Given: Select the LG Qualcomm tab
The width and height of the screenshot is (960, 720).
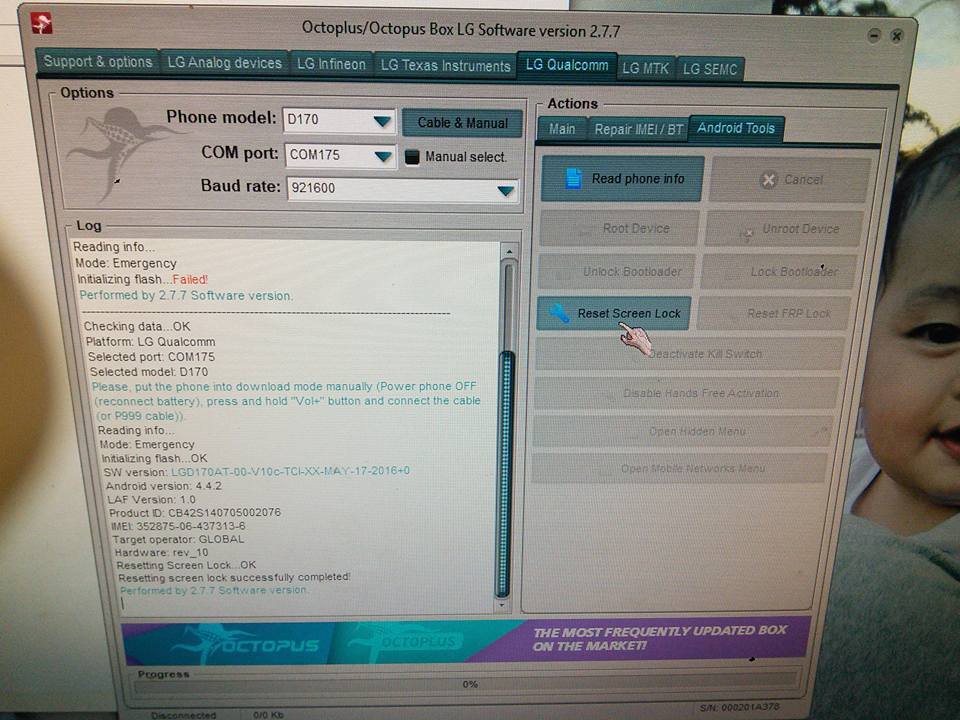Looking at the screenshot, I should tap(567, 65).
